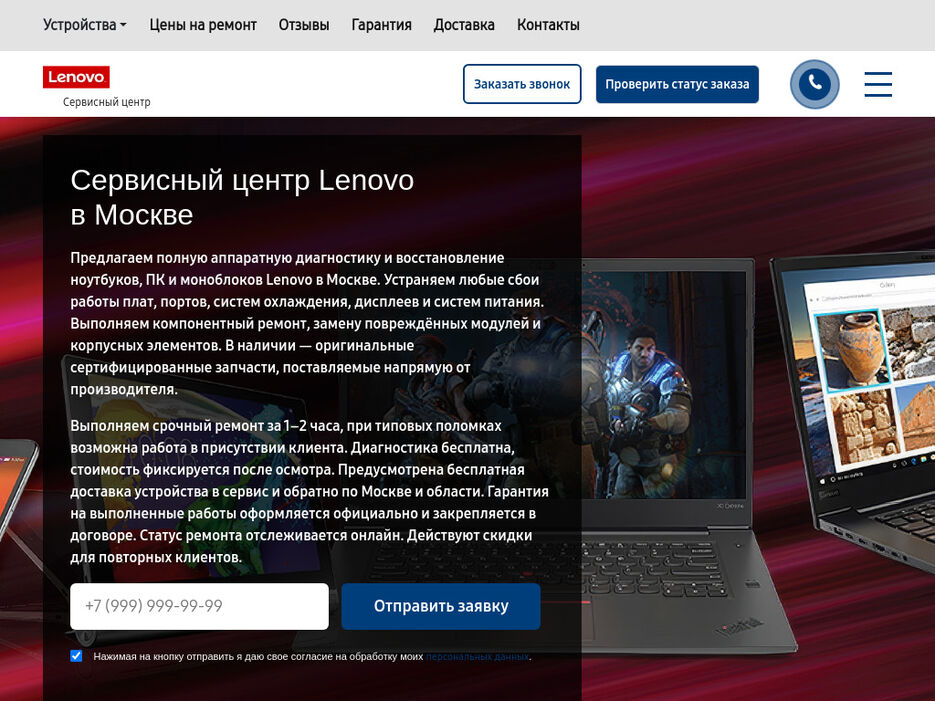Open the Устройства dropdown menu
This screenshot has width=935, height=701.
[x=84, y=25]
